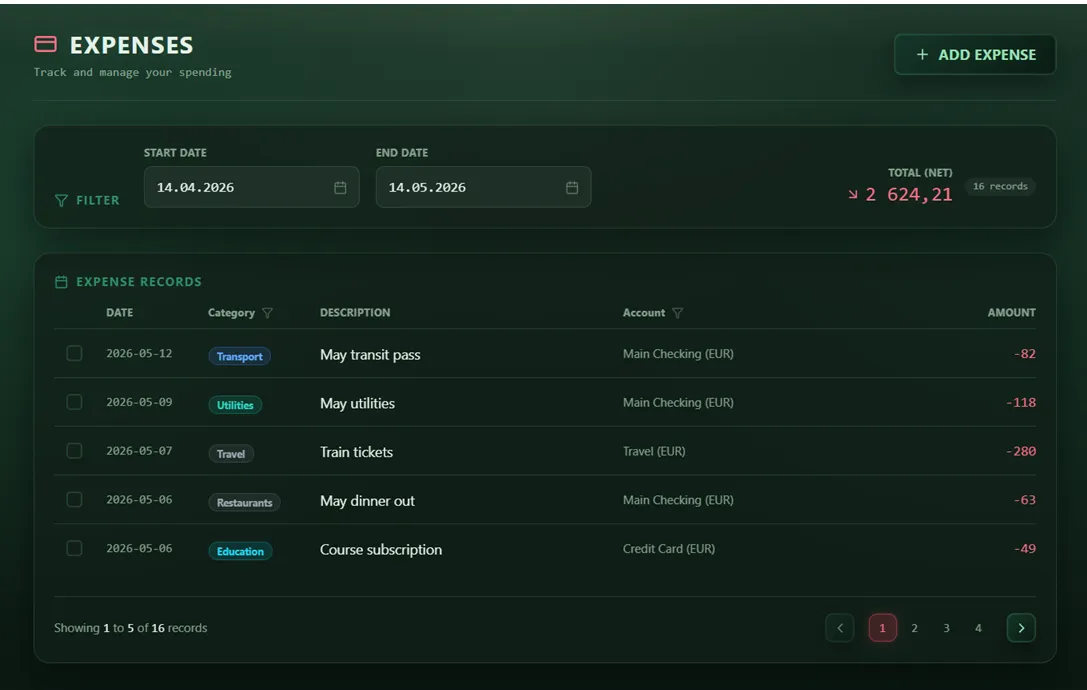Click the May utilities description
Screen dimensions: 1087x690
[357, 404]
